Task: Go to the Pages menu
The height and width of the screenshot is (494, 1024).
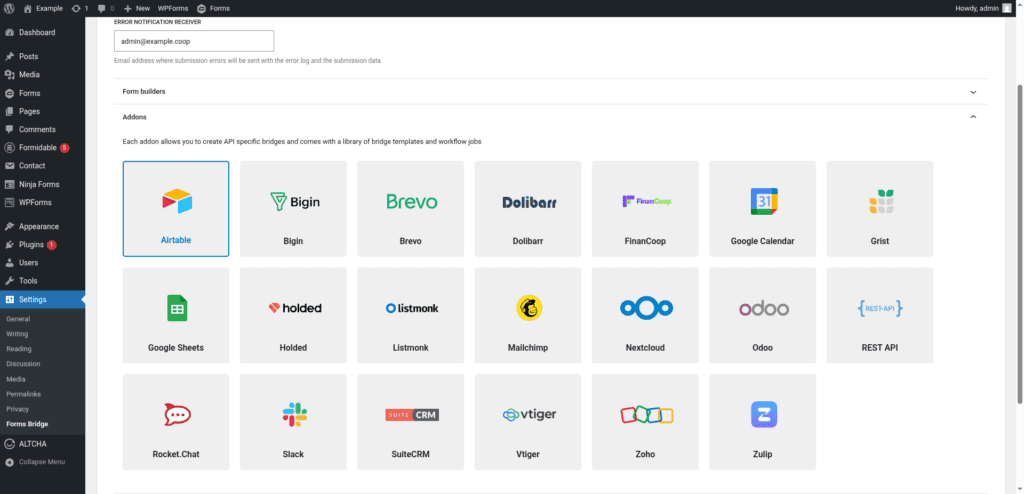Action: click(42, 111)
